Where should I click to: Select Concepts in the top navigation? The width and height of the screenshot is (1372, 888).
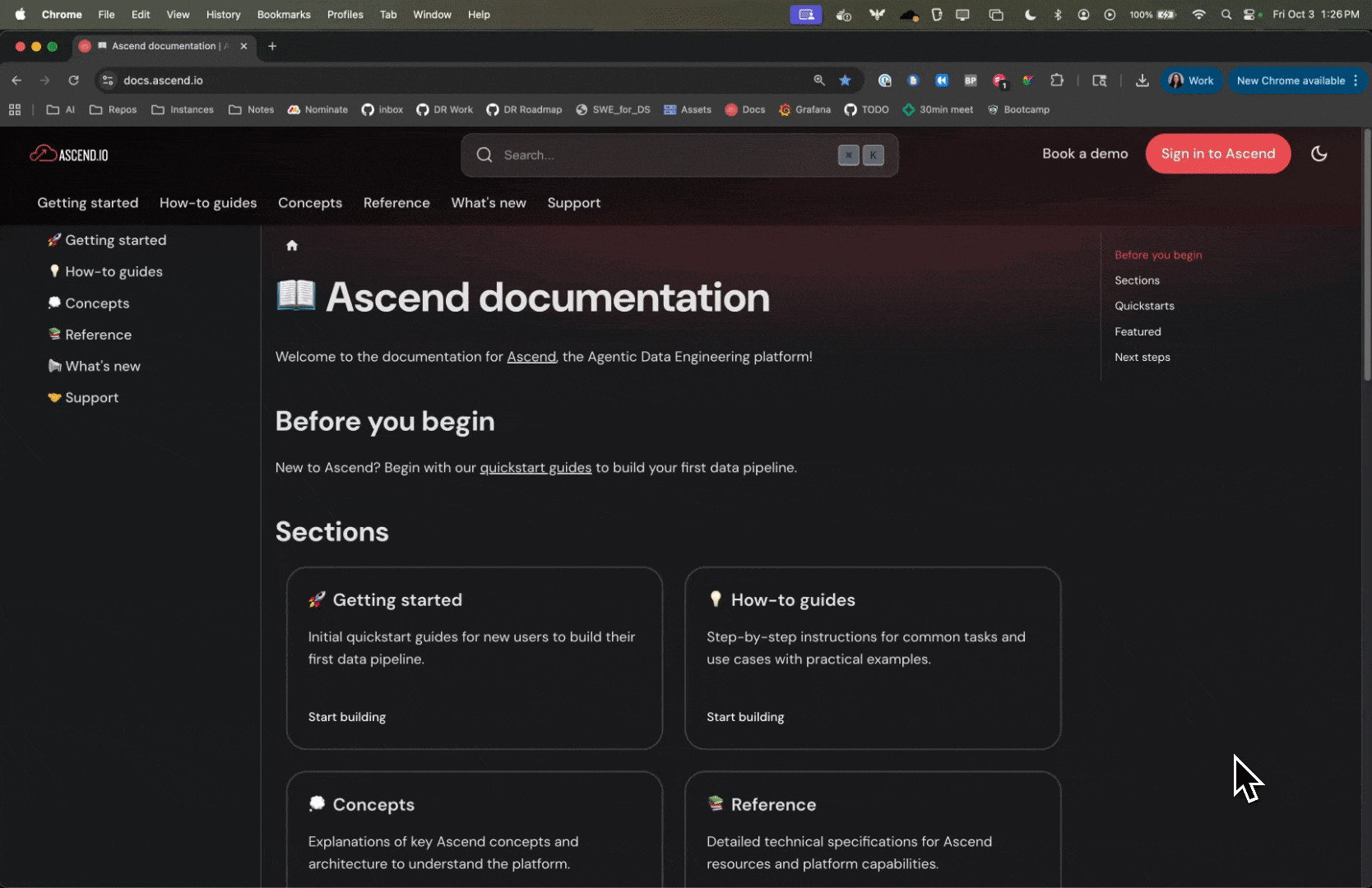point(310,203)
